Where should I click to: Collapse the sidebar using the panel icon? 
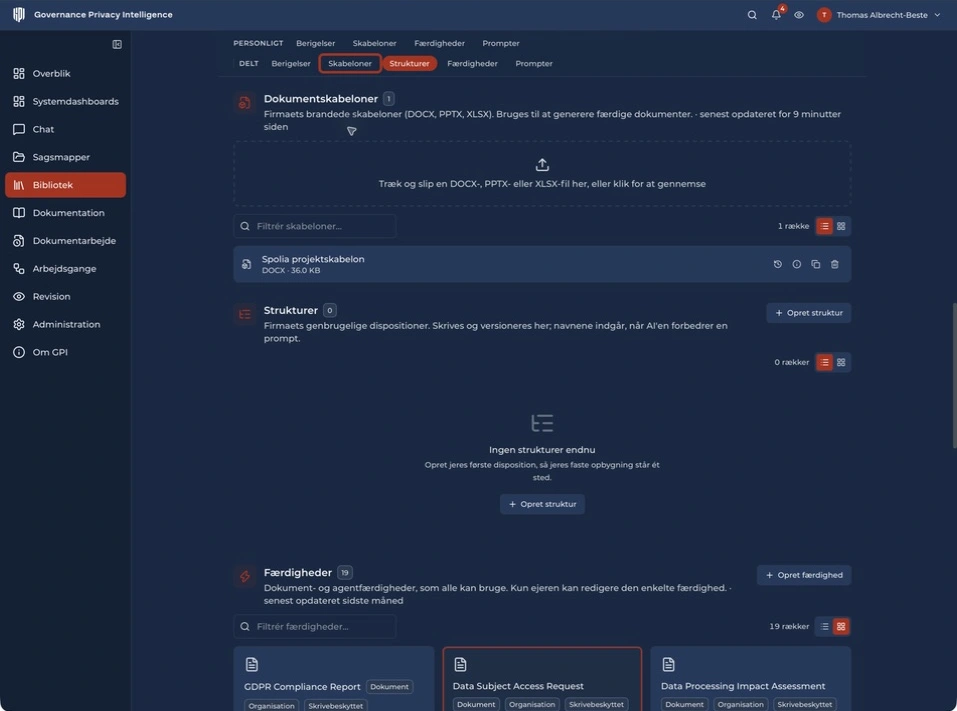[117, 44]
